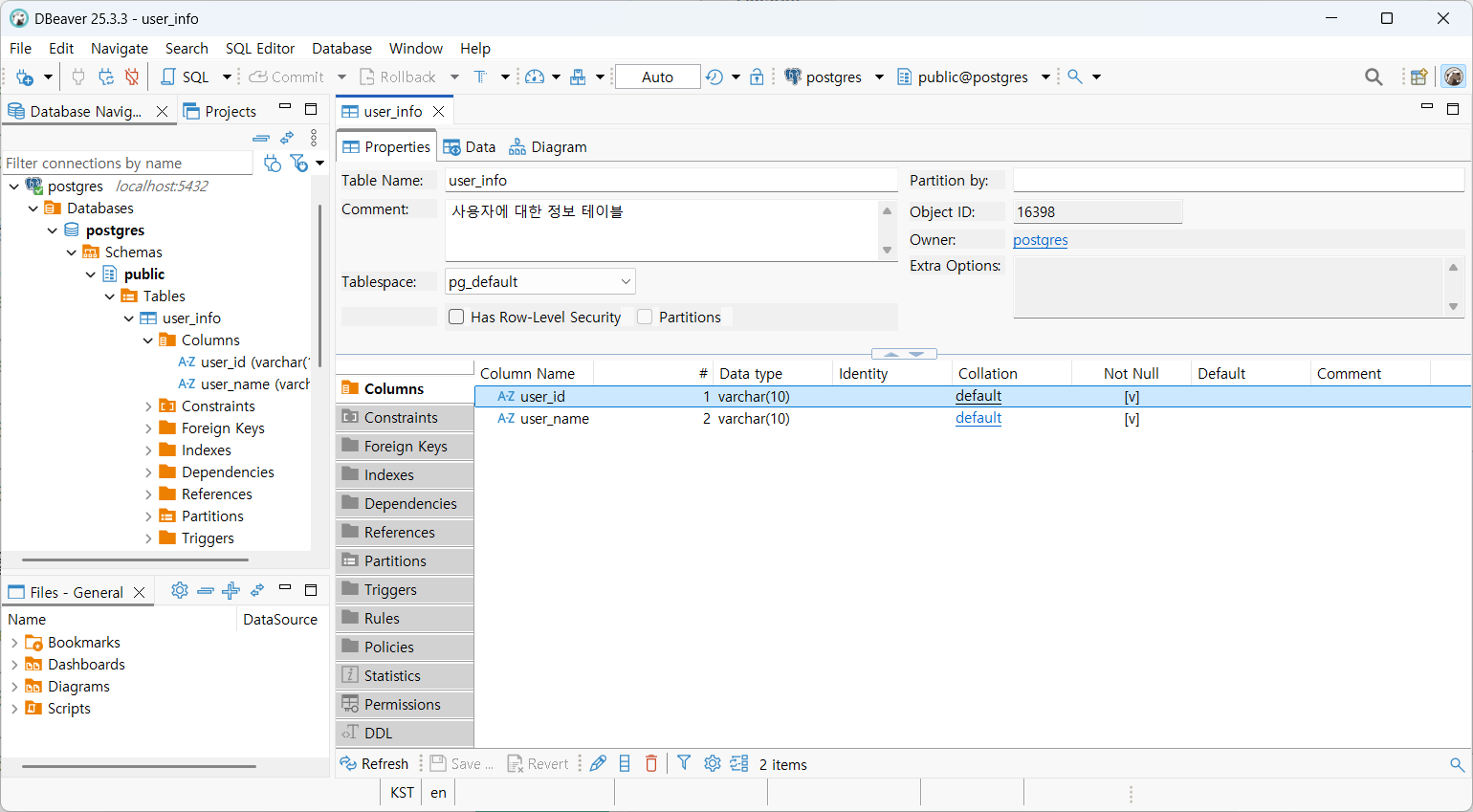Image resolution: width=1473 pixels, height=812 pixels.
Task: Click Comment box scroll down arrow
Action: coord(887,251)
